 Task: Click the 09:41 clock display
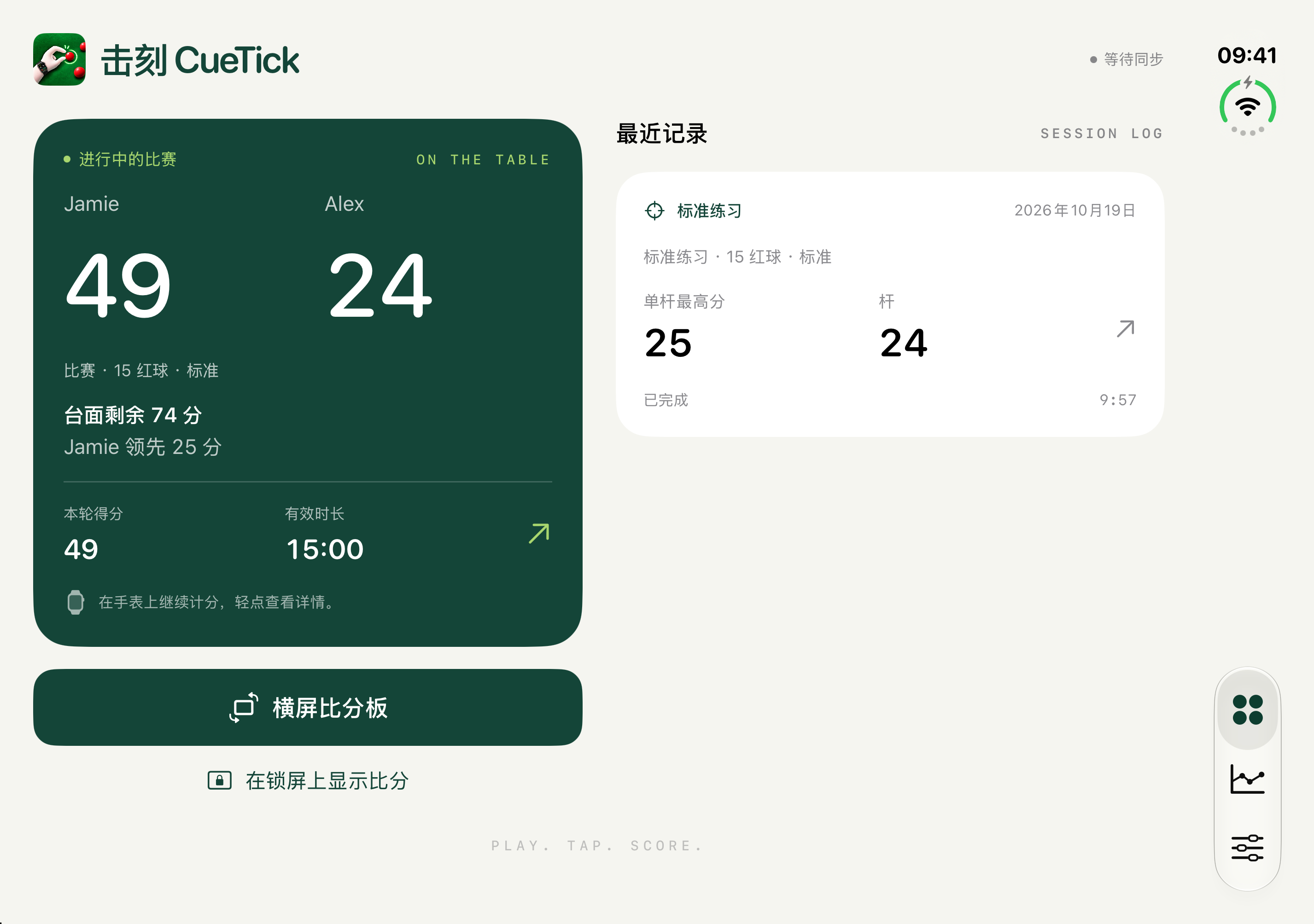click(x=1248, y=55)
